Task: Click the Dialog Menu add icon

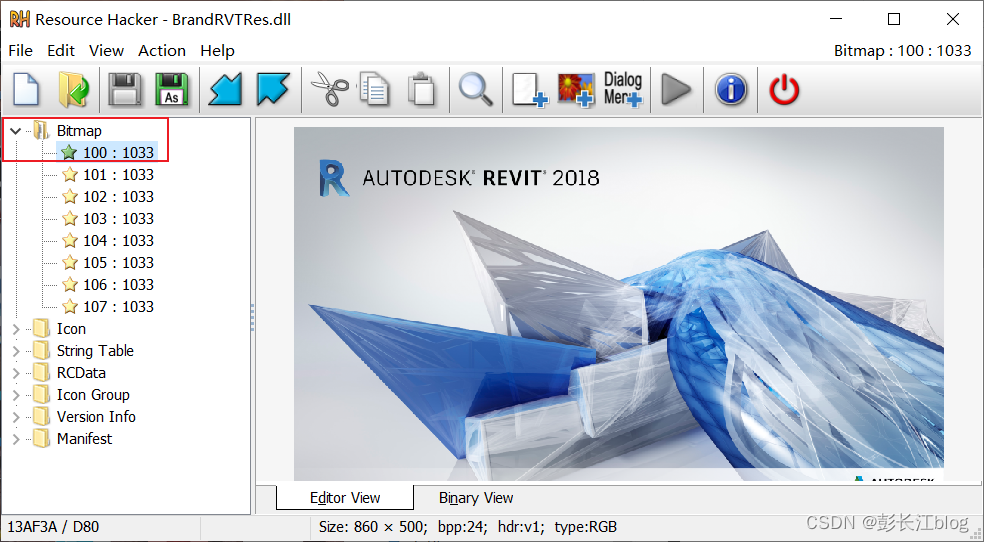Action: 623,90
